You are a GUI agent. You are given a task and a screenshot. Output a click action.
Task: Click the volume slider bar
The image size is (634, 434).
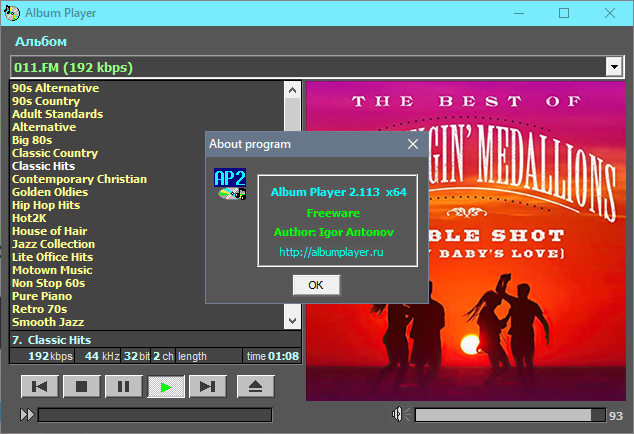(x=510, y=415)
